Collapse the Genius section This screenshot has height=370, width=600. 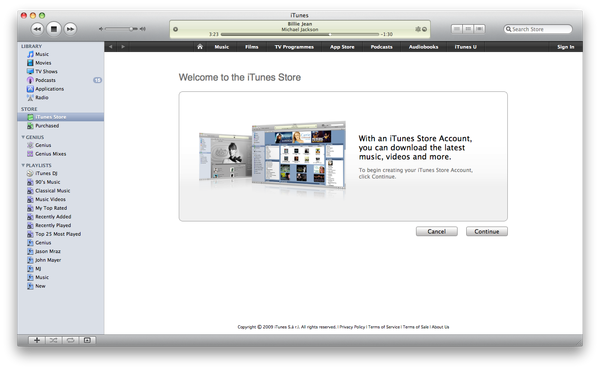tap(23, 137)
